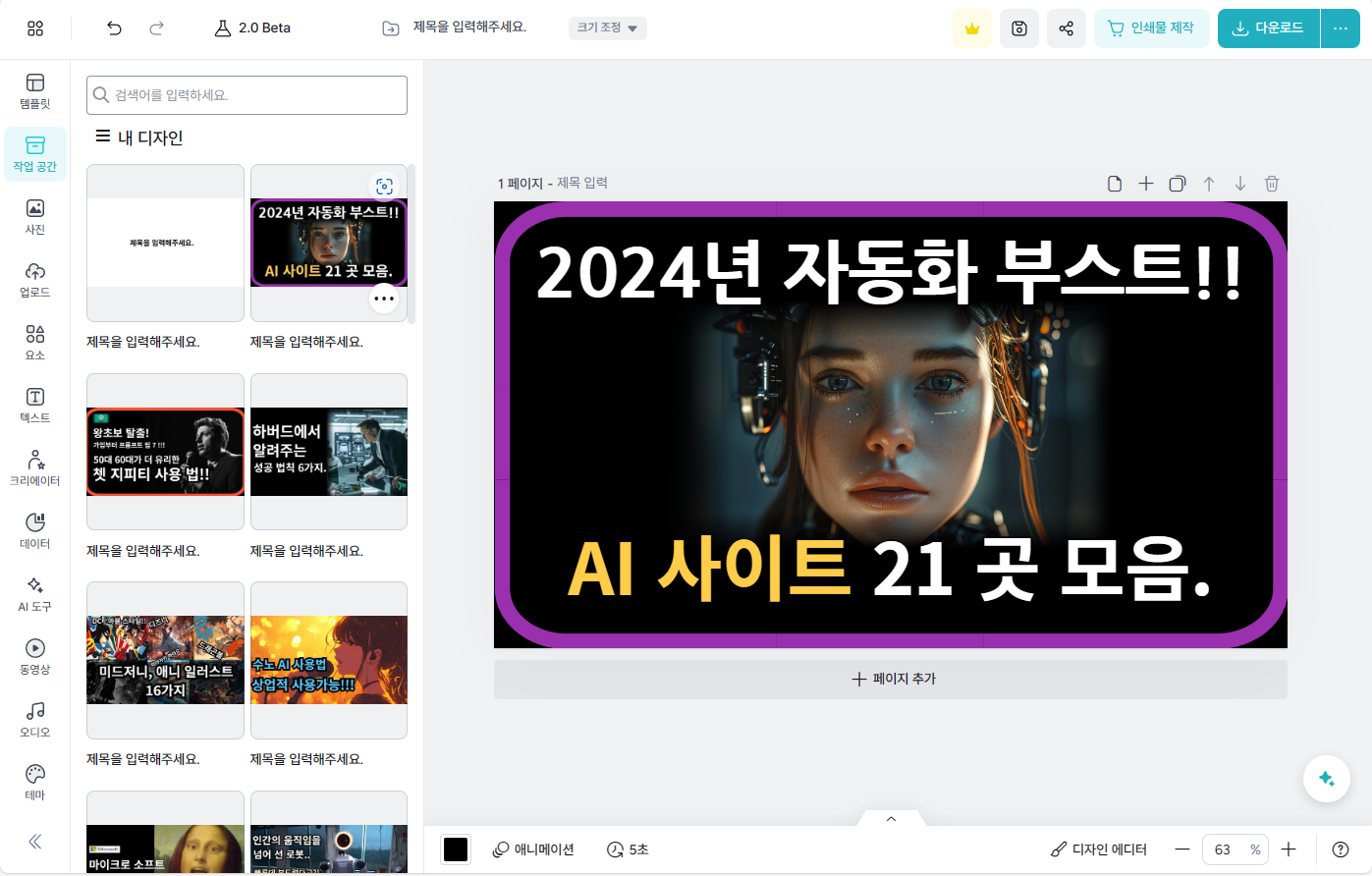Duplicate the current page
The height and width of the screenshot is (876, 1372).
[x=1178, y=184]
